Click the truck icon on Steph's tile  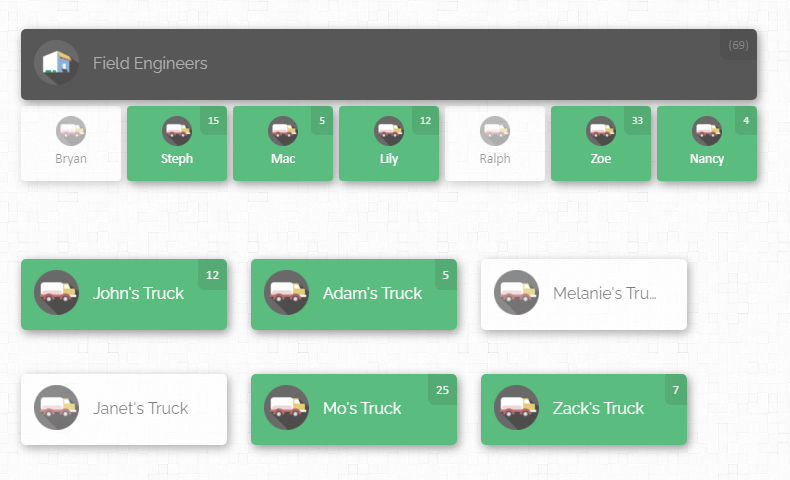[177, 131]
